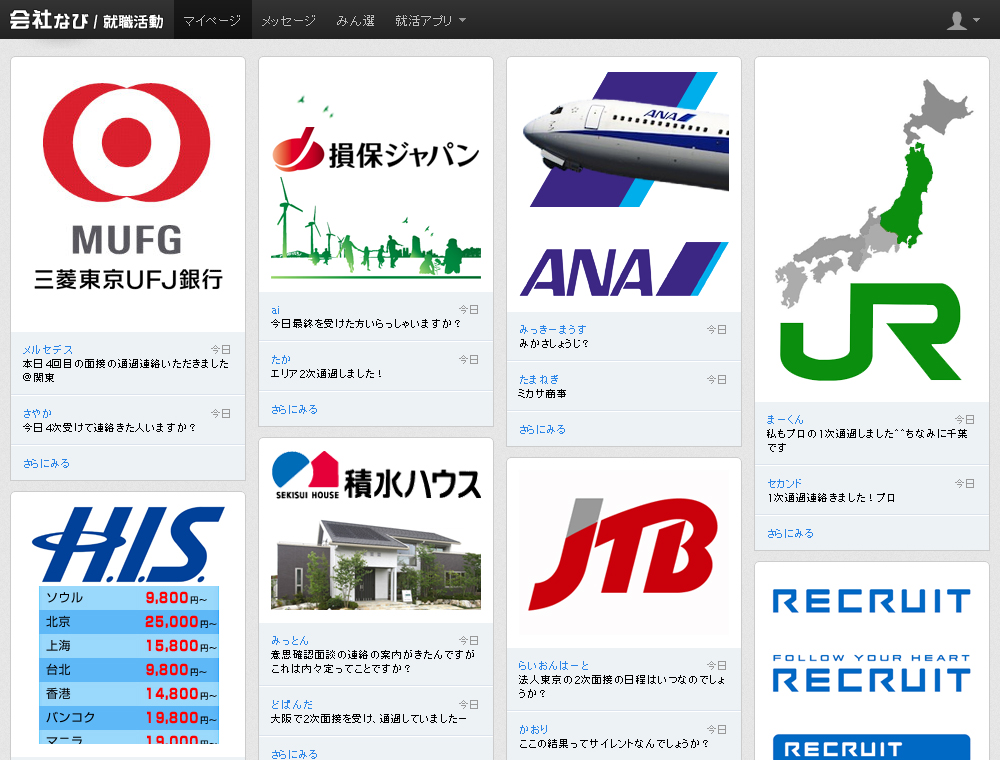Click 今日 timestamp on みっきーまうす comment
The height and width of the screenshot is (760, 1000).
(x=717, y=329)
